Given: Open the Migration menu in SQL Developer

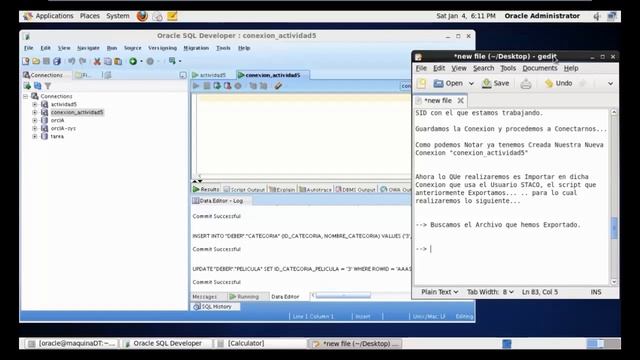Looking at the screenshot, I should tap(196, 48).
